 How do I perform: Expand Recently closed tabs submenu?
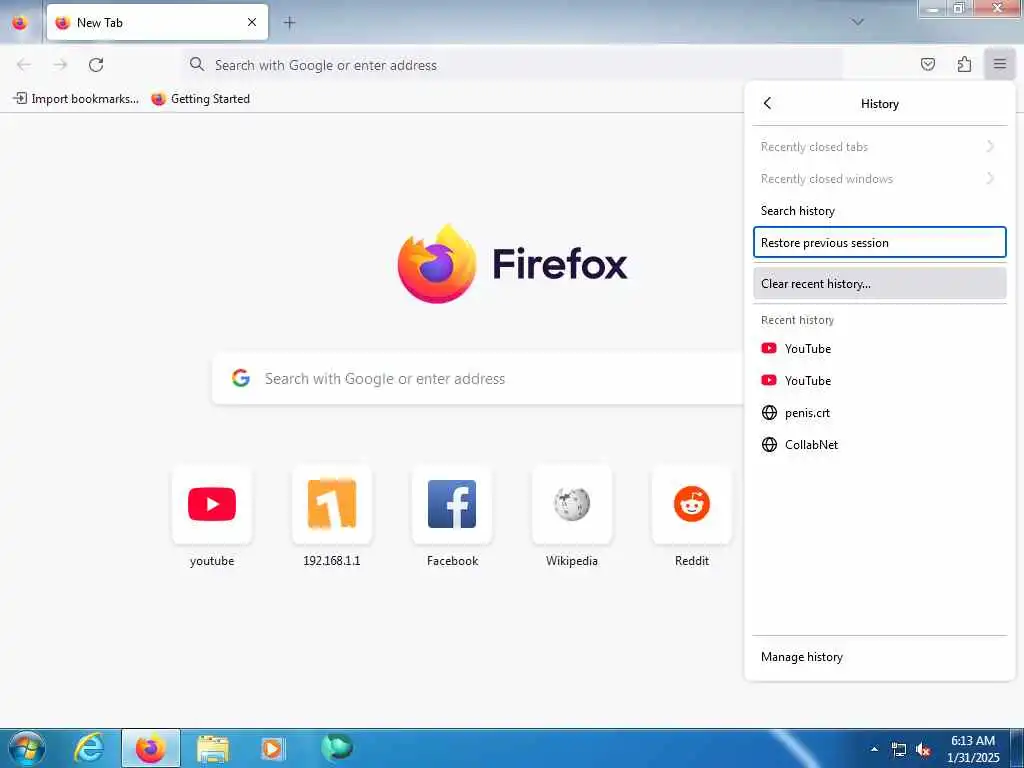coord(880,147)
